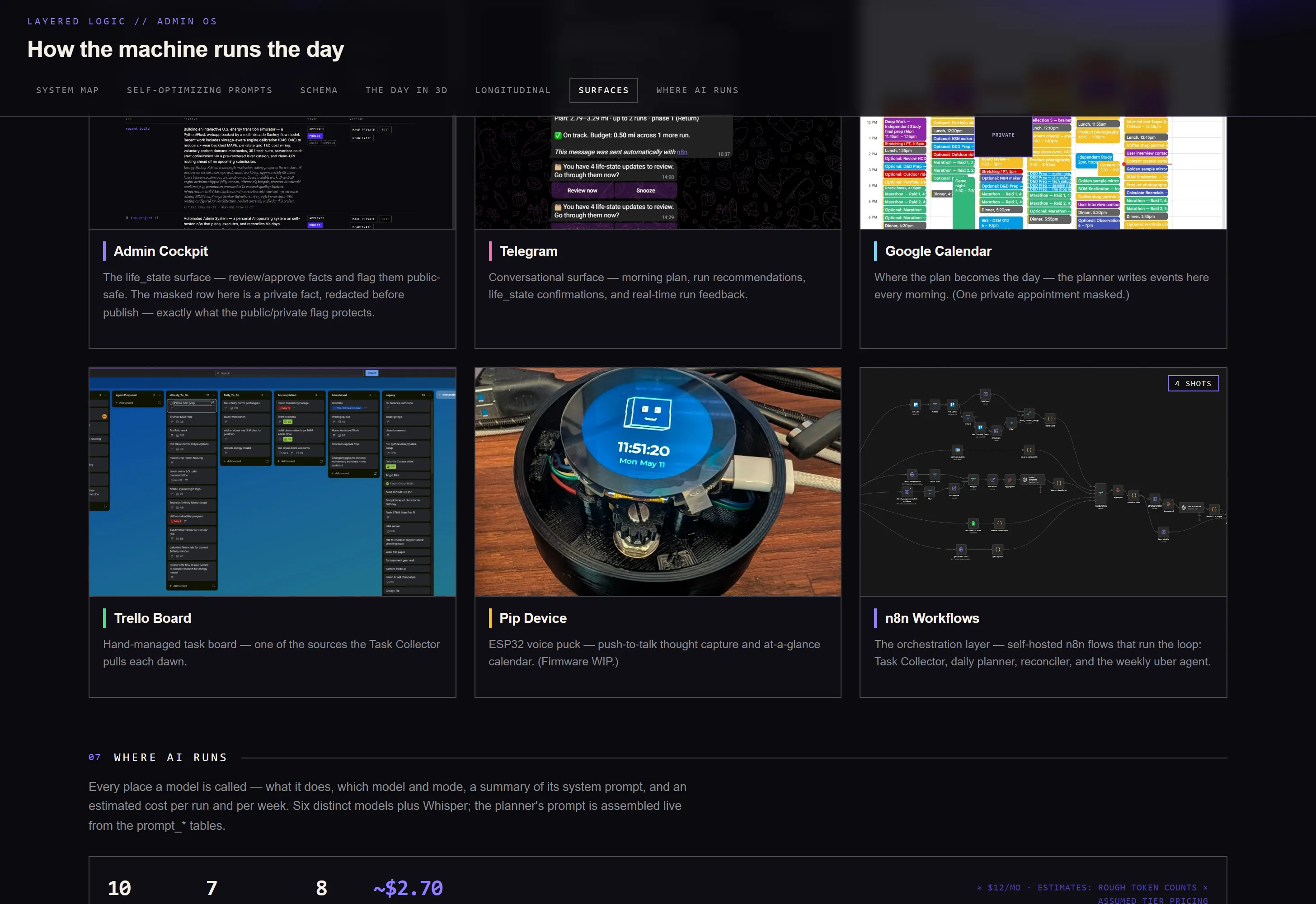Click the Hand-managed task board description
The image size is (1316, 904).
pyautogui.click(x=271, y=653)
